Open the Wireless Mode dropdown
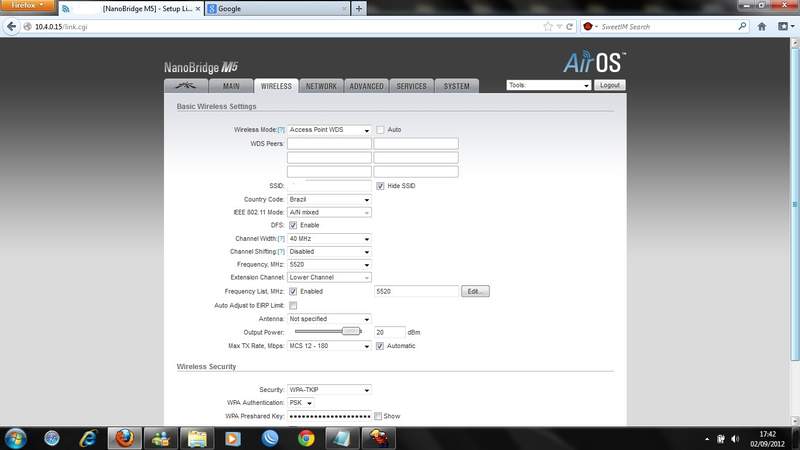Viewport: 800px width, 450px height. (x=329, y=130)
